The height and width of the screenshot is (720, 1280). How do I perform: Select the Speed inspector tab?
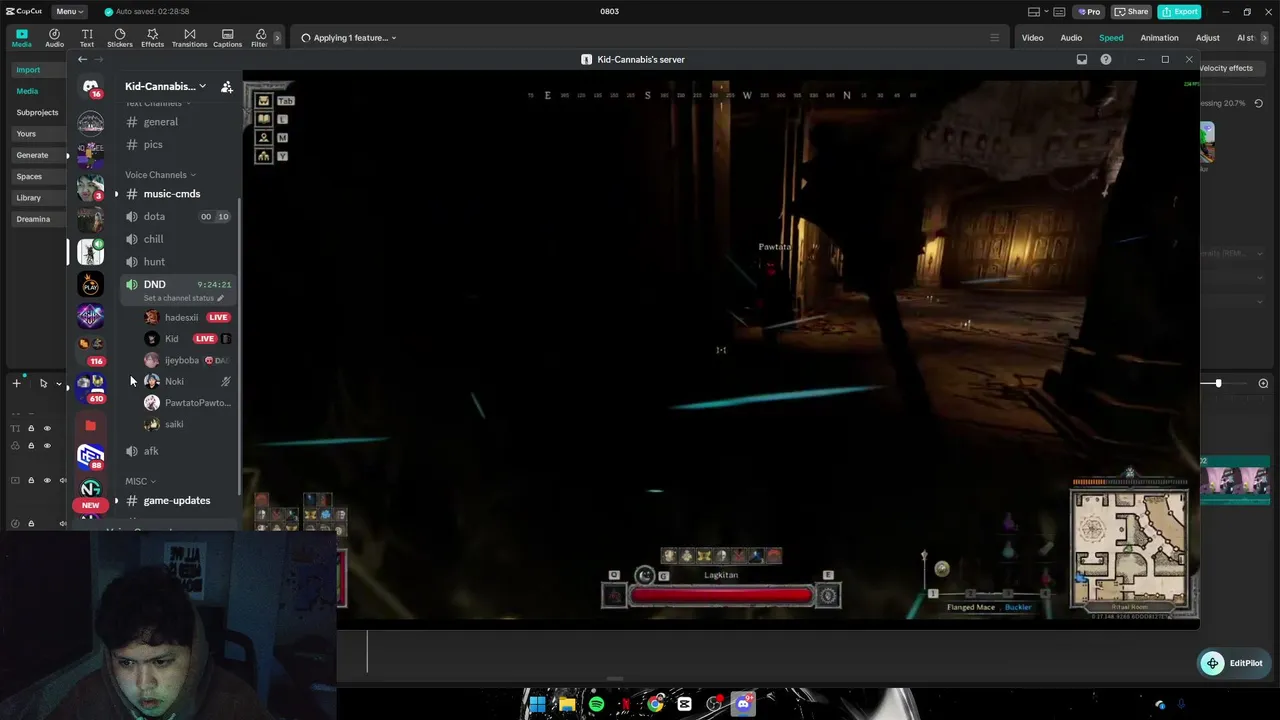[x=1111, y=38]
